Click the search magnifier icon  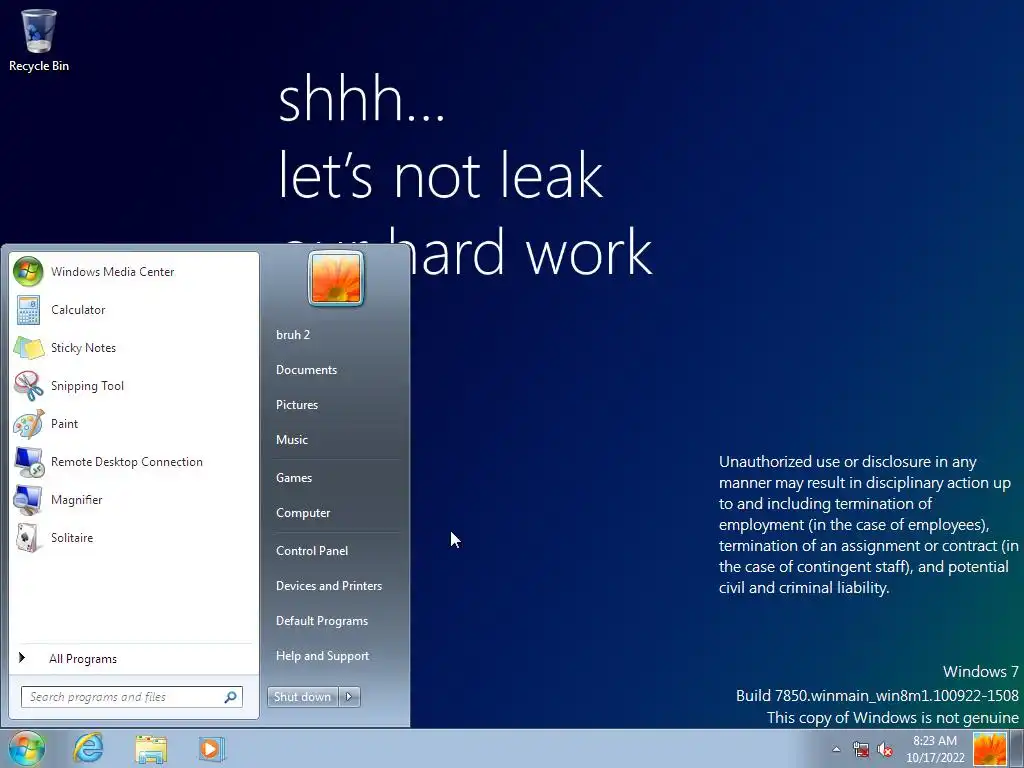230,697
